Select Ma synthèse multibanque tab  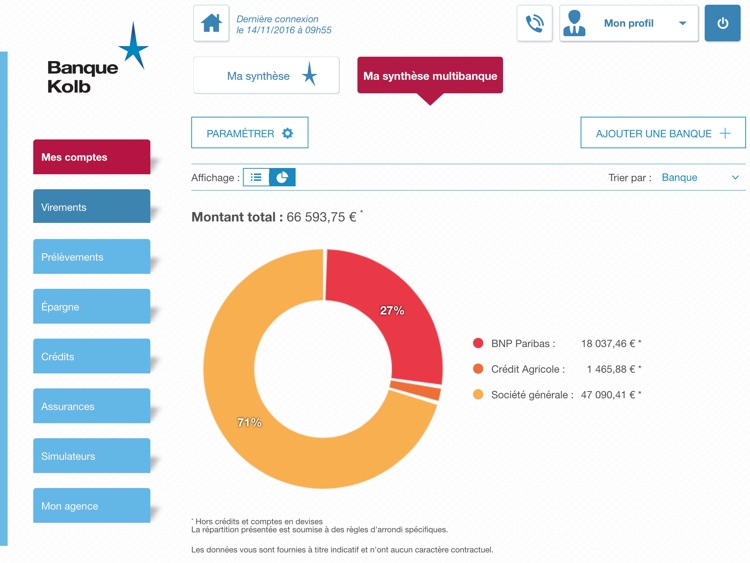pos(430,76)
